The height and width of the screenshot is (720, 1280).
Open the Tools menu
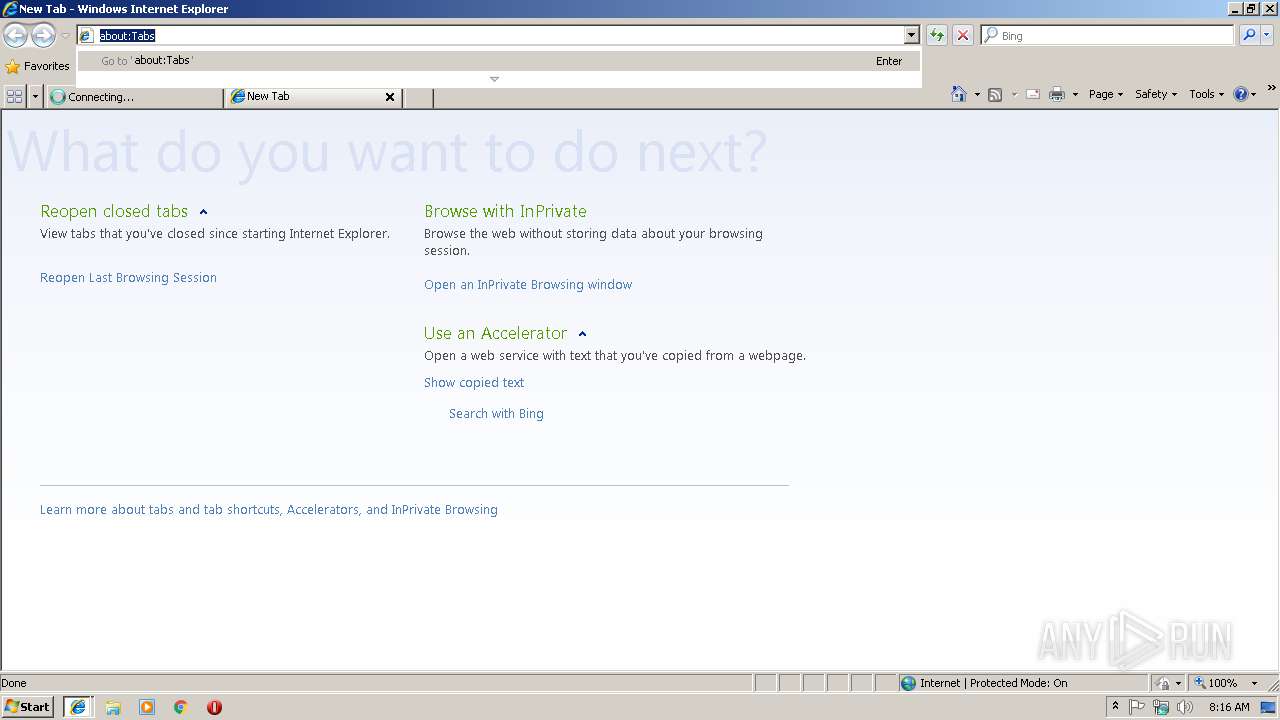[x=1206, y=94]
